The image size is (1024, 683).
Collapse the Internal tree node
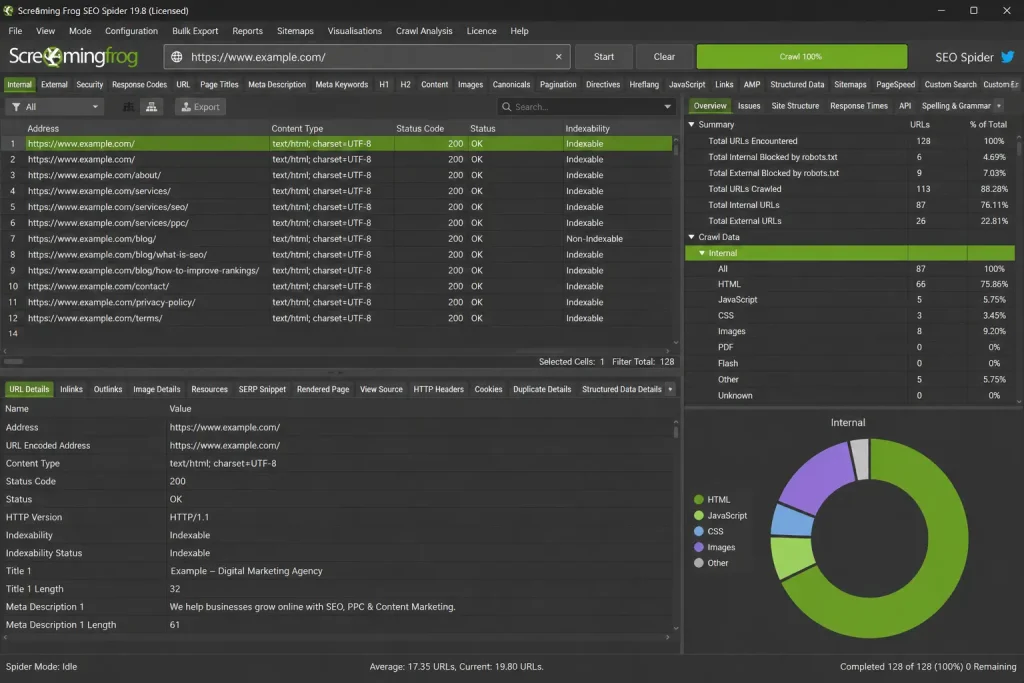click(x=702, y=253)
